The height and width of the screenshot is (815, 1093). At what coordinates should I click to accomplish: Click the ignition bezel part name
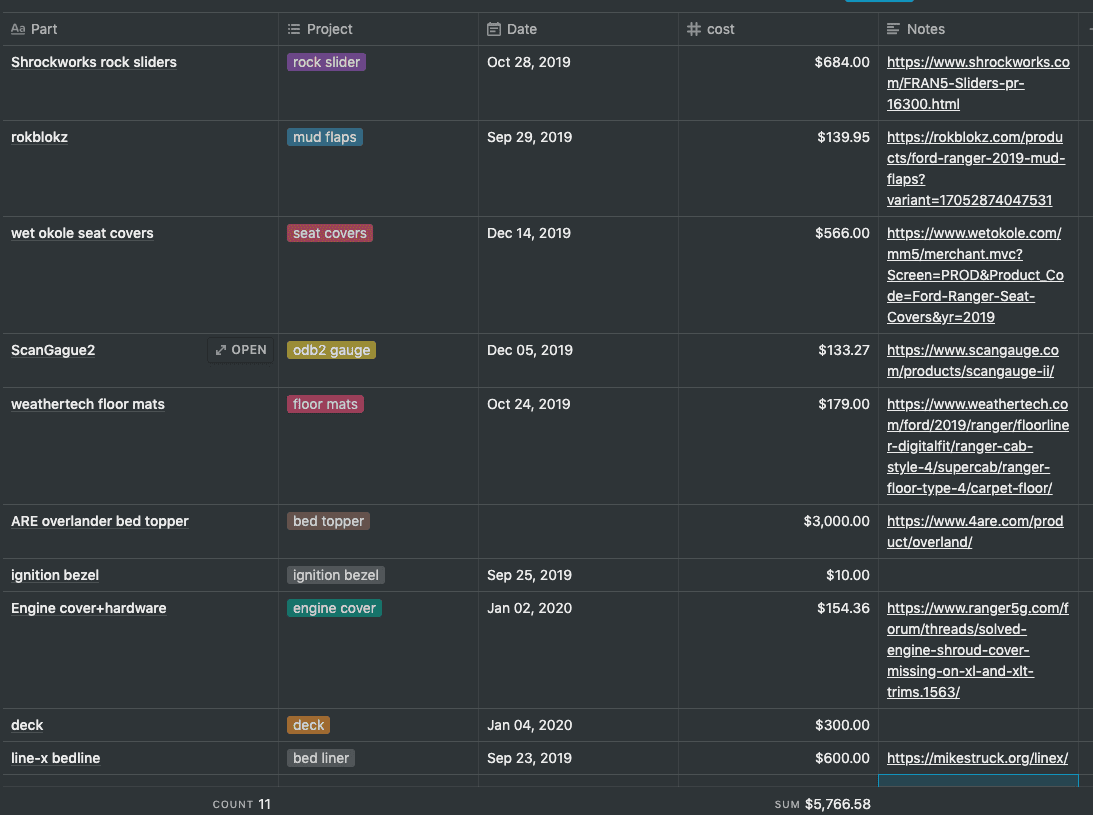pyautogui.click(x=55, y=575)
